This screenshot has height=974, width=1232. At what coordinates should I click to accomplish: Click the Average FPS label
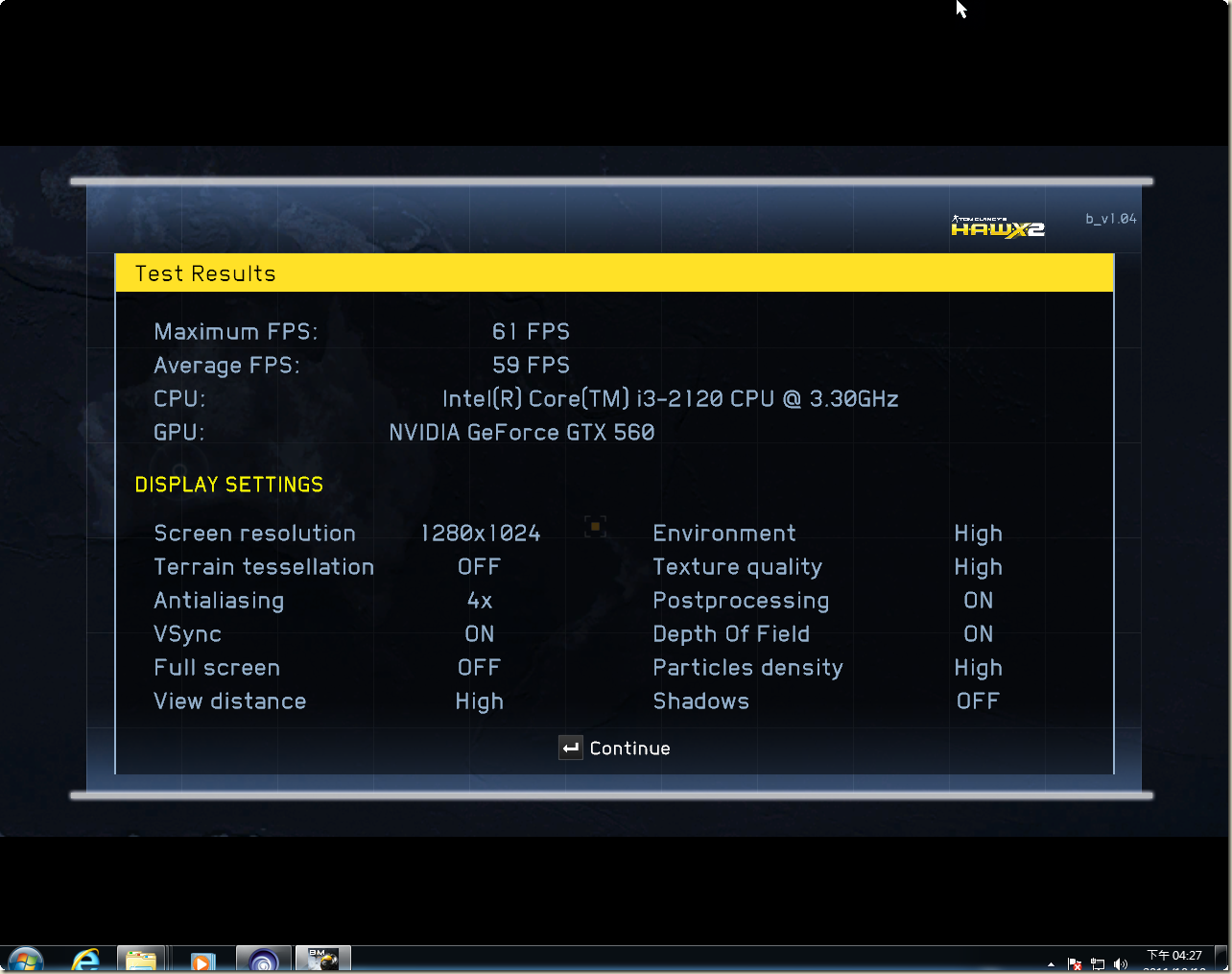(x=227, y=366)
